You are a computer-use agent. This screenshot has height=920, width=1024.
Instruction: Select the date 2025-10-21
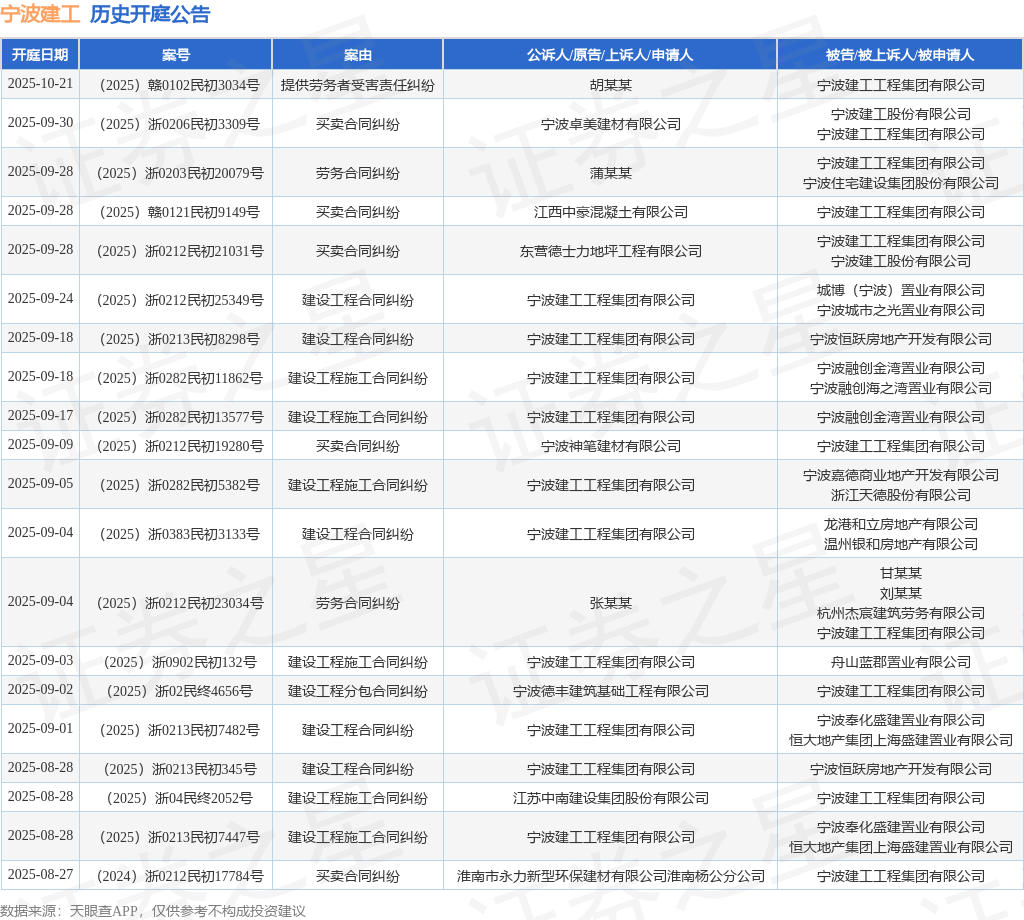pyautogui.click(x=40, y=84)
